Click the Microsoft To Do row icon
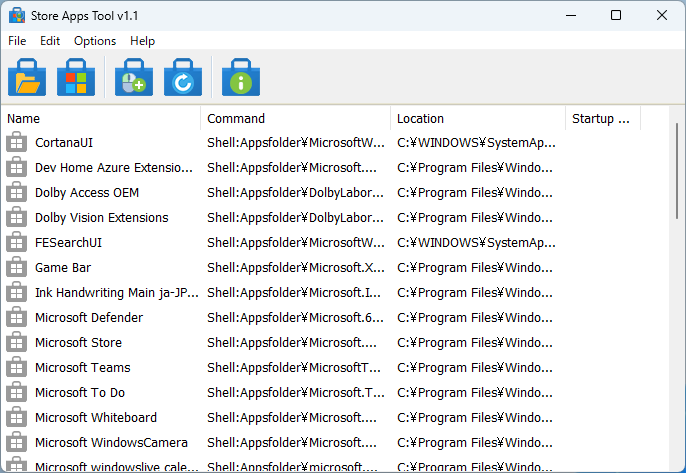Screen dimensions: 686x473 16,392
